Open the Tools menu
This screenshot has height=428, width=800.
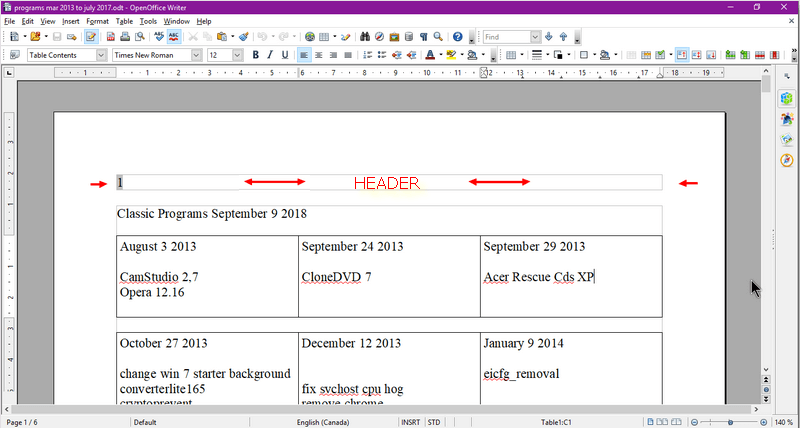click(x=148, y=21)
